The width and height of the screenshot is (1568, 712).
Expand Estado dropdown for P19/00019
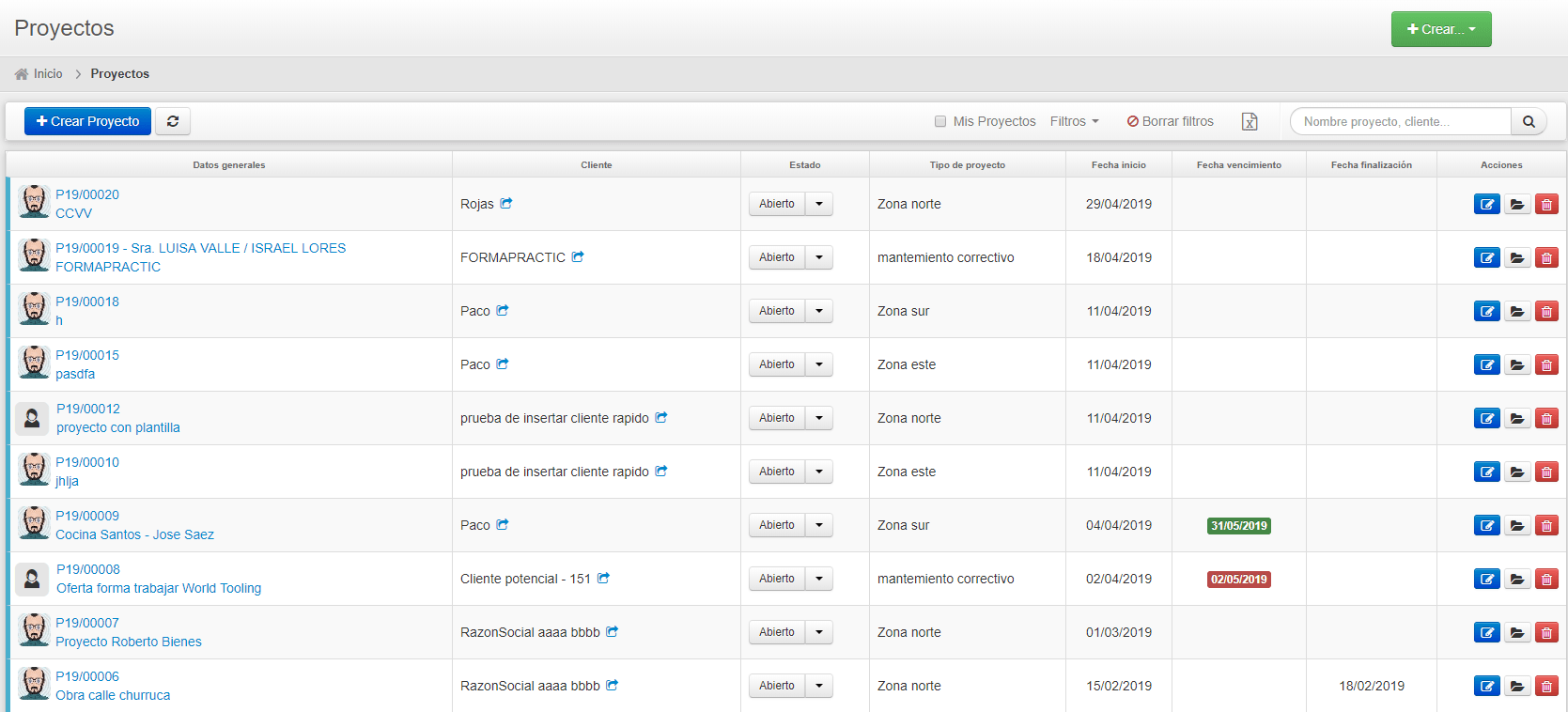819,257
